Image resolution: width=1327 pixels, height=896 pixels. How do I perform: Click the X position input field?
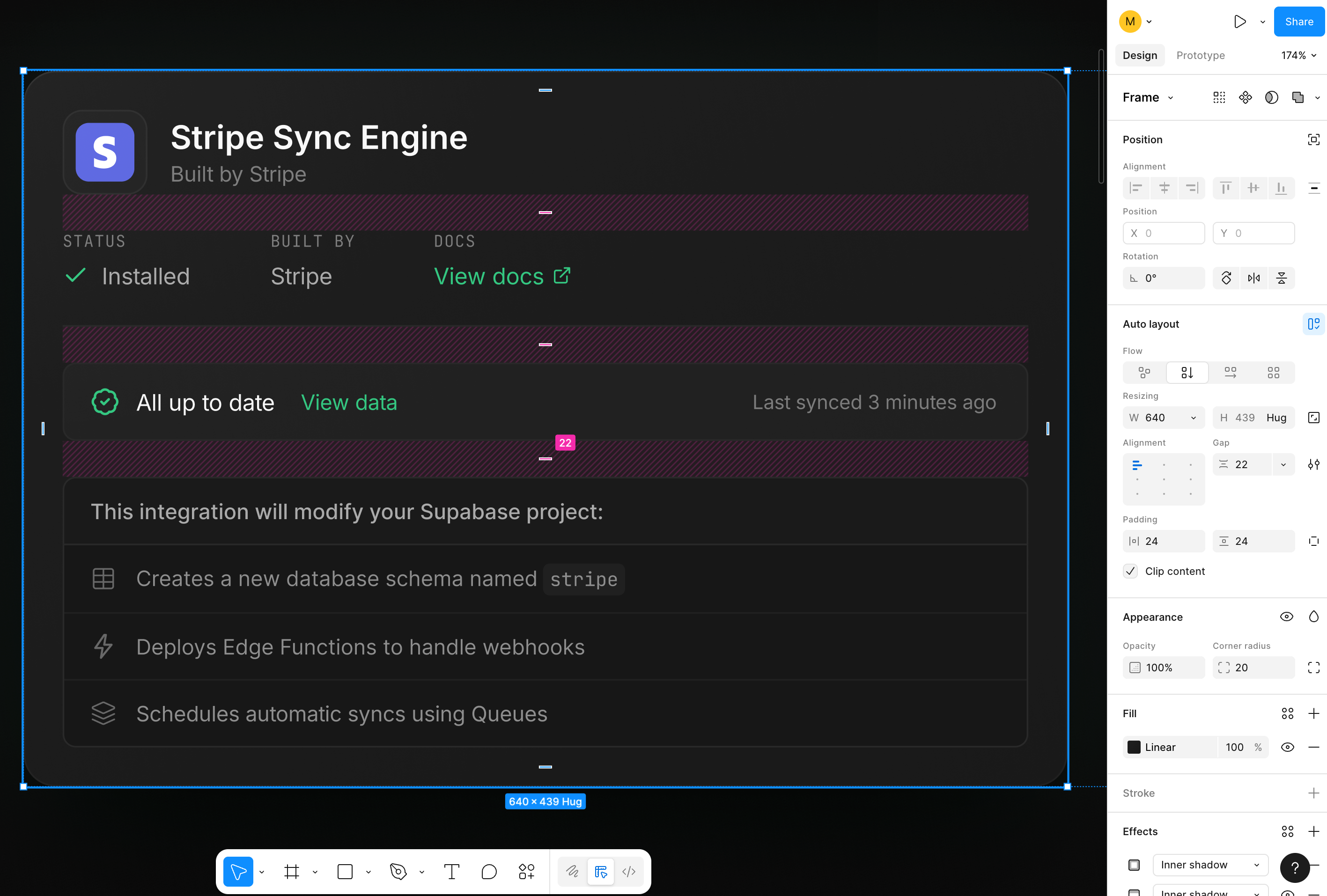pos(1163,233)
